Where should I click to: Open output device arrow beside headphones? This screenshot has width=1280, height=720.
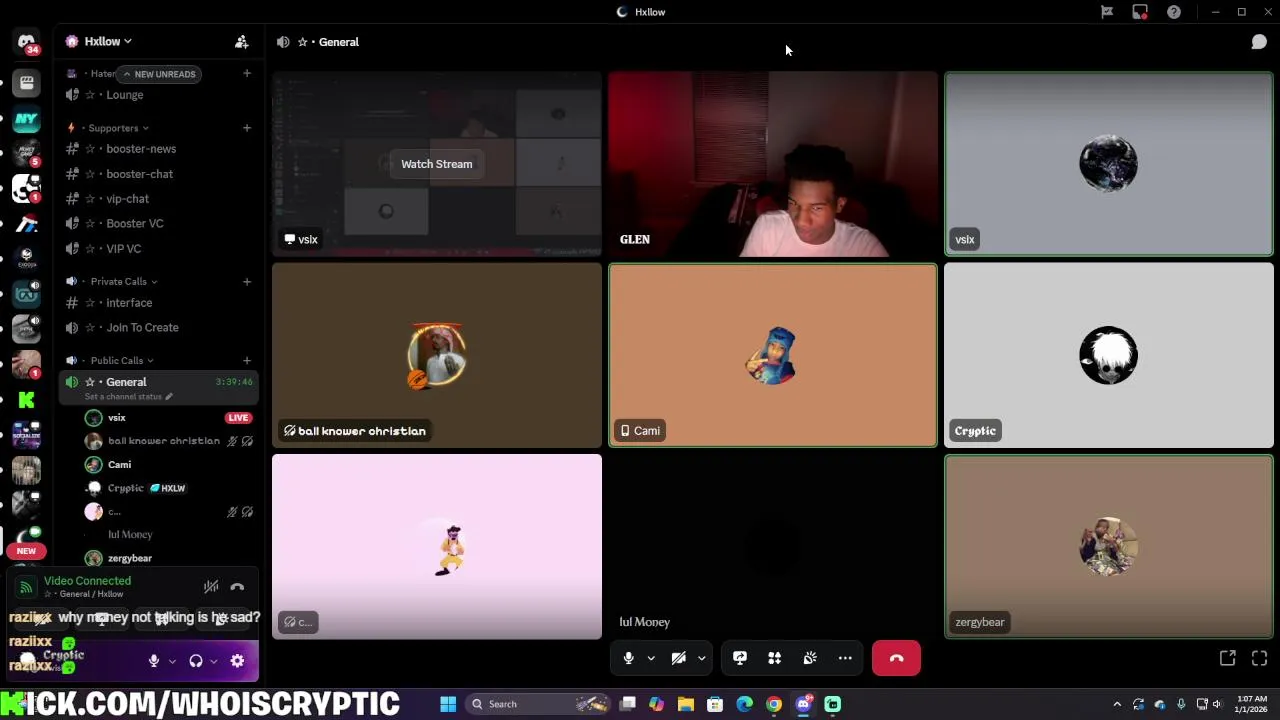214,661
